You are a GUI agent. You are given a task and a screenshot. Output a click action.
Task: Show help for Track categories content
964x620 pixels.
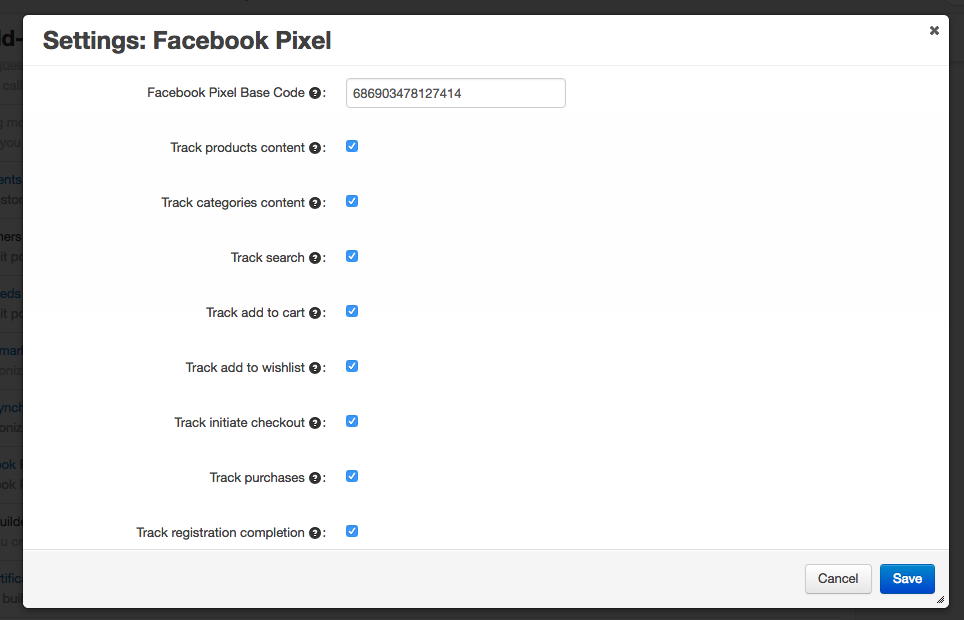tap(315, 203)
